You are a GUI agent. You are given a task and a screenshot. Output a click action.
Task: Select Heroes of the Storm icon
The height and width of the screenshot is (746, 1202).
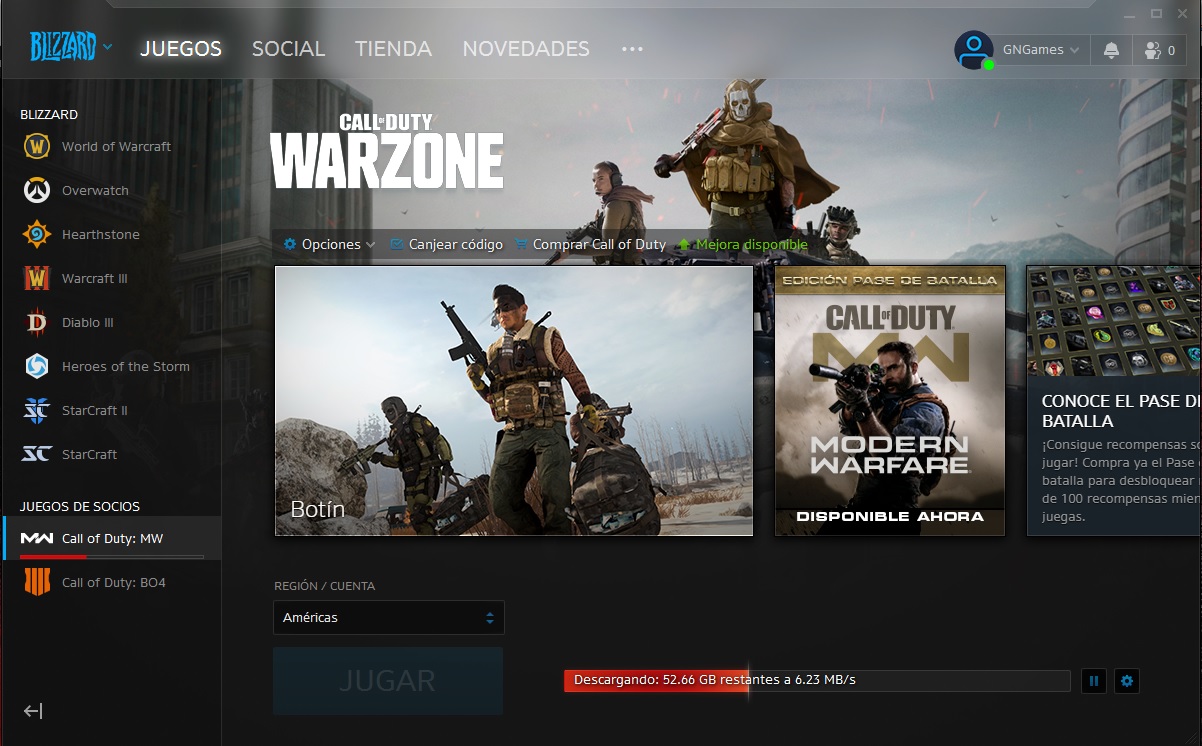tap(36, 366)
